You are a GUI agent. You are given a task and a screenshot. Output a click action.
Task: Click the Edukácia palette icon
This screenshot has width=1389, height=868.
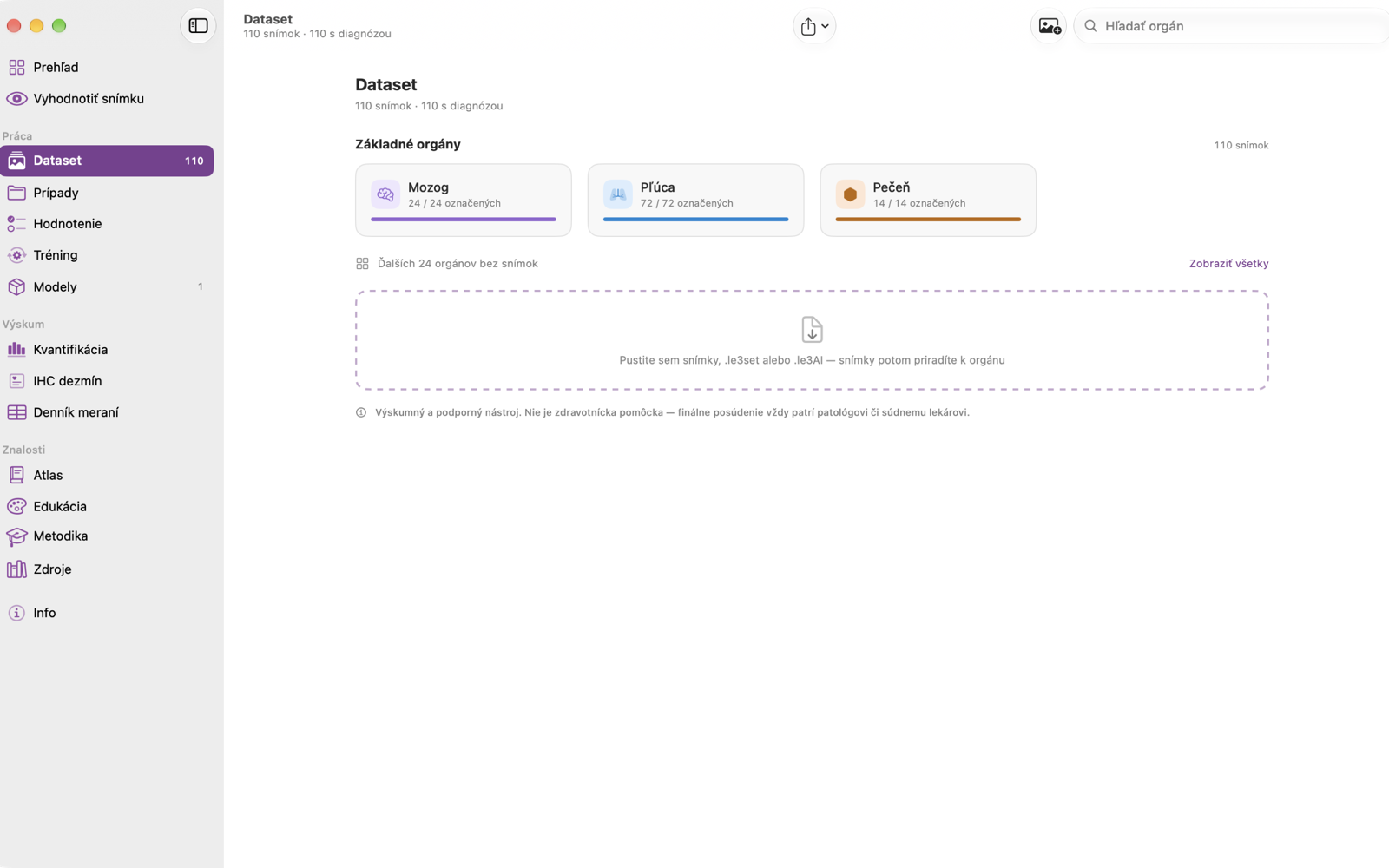click(x=16, y=506)
